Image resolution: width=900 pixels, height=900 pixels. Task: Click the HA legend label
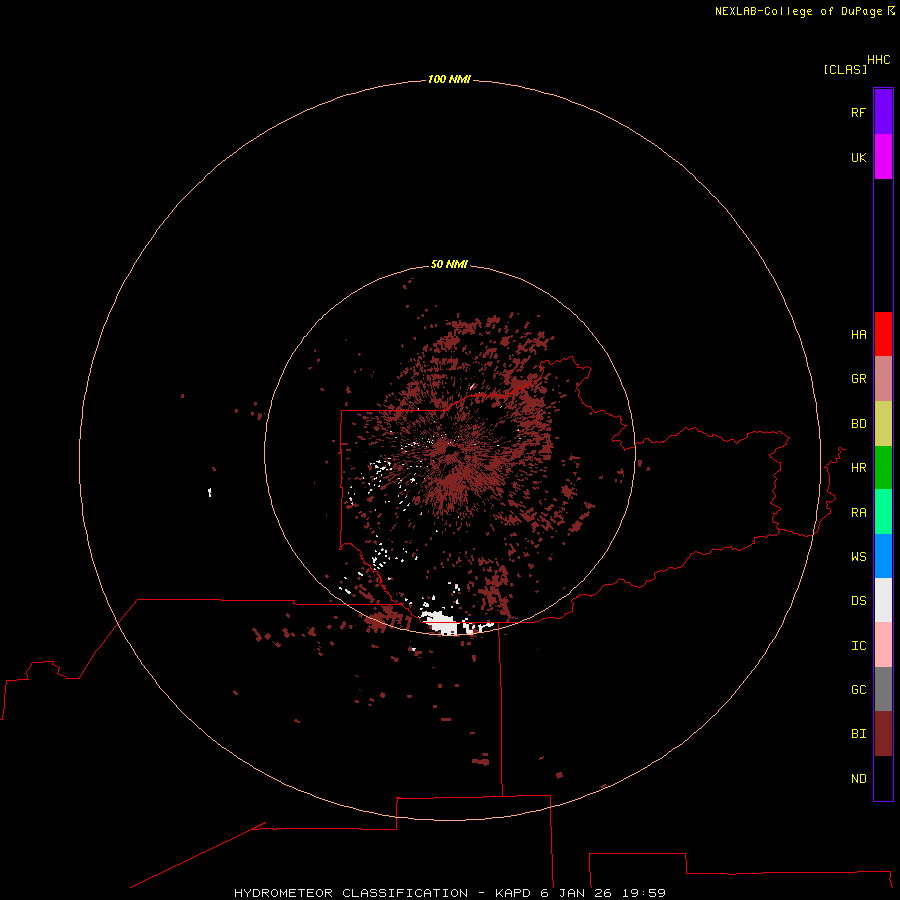coord(858,334)
